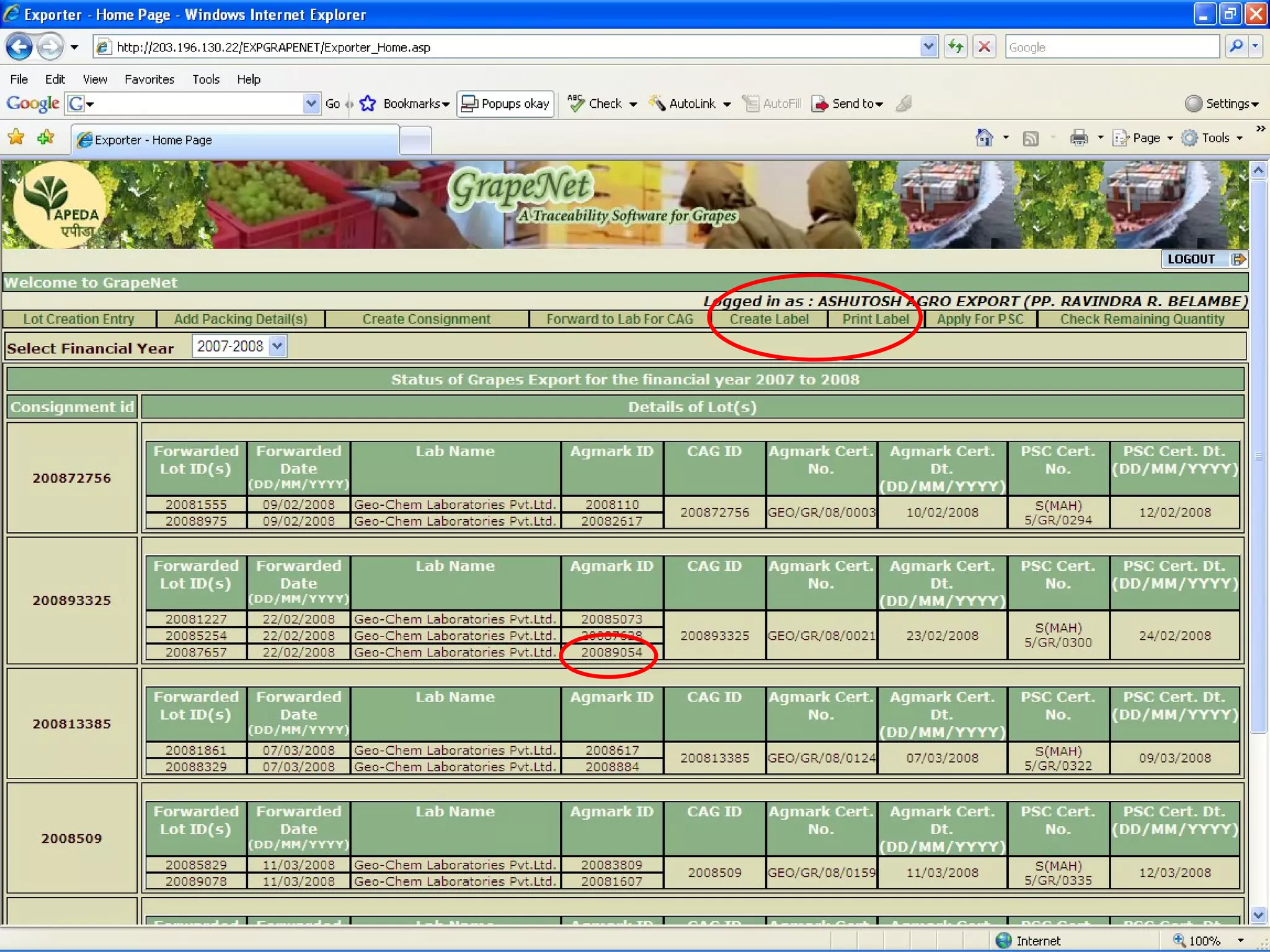Open the Select Financial Year dropdown
The width and height of the screenshot is (1270, 952).
[x=277, y=346]
